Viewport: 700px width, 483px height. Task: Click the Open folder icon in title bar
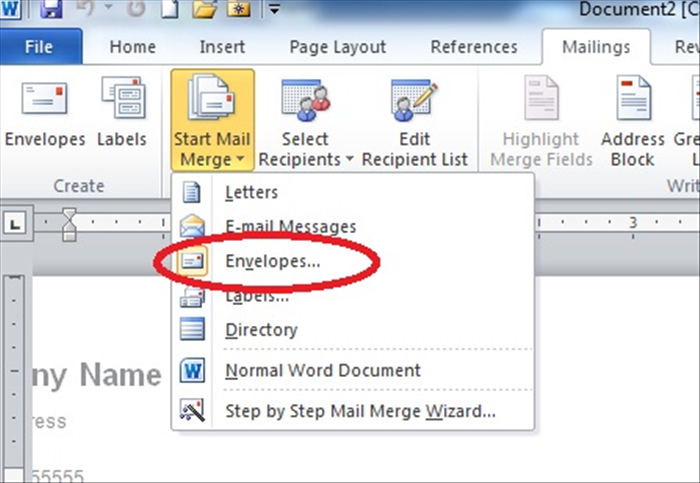pos(204,8)
